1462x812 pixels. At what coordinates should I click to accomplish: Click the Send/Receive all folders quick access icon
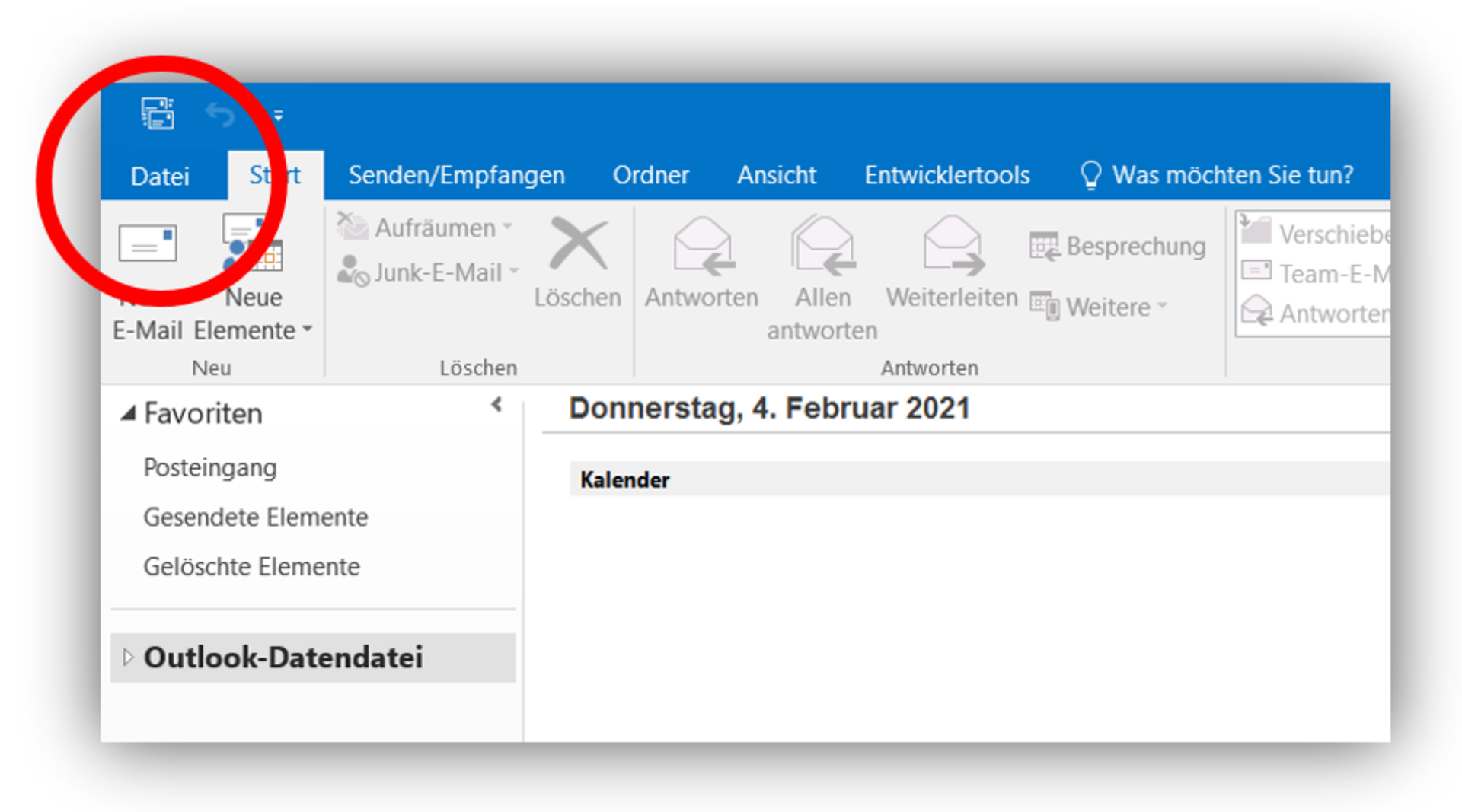point(158,114)
